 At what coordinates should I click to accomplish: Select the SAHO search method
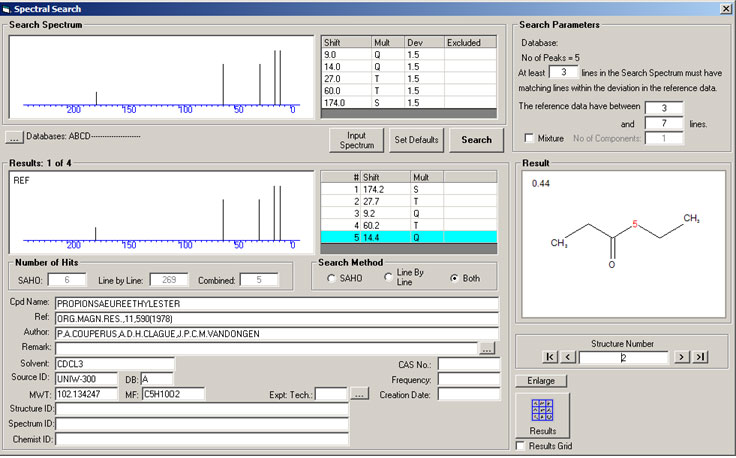(x=329, y=278)
